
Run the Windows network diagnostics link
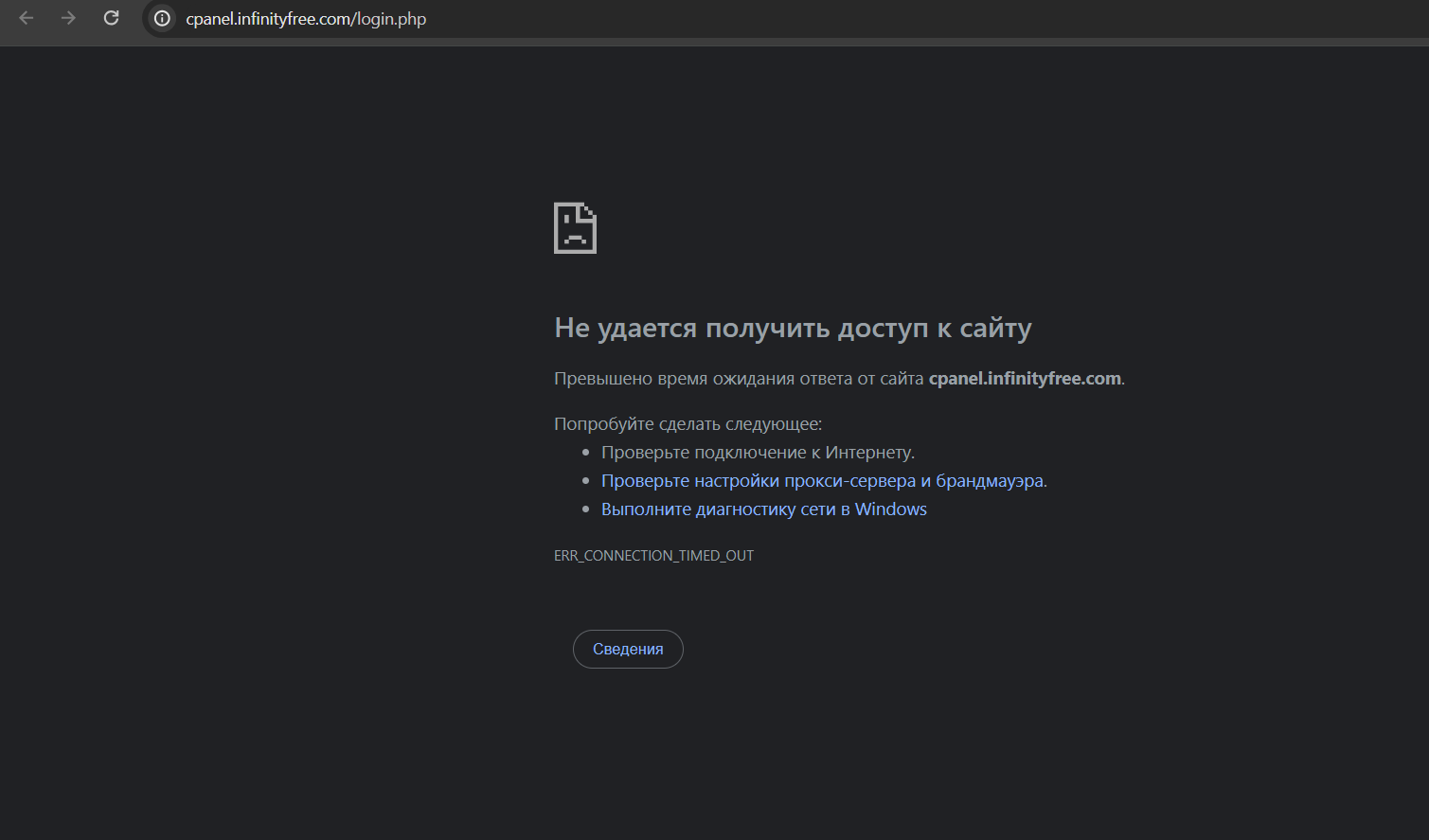pyautogui.click(x=764, y=509)
